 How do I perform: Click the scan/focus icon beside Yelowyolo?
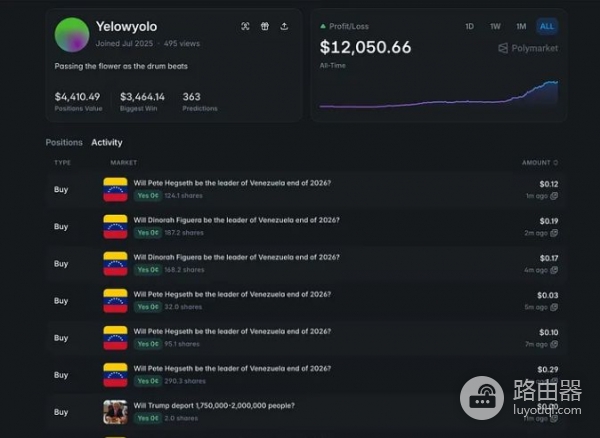[x=245, y=26]
